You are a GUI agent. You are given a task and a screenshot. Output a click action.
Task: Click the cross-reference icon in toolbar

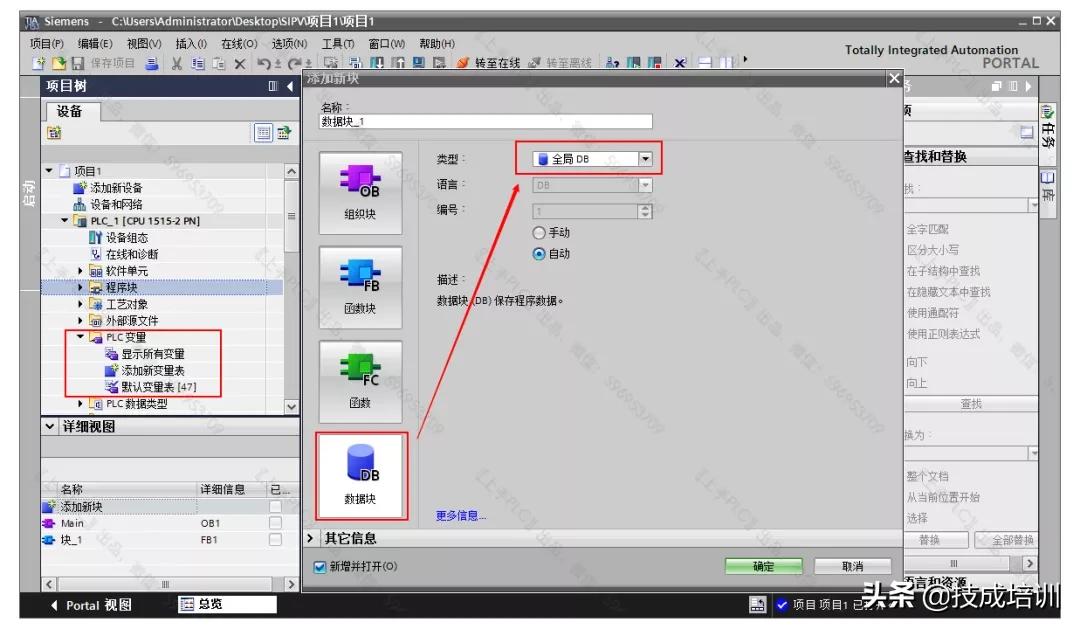coord(680,63)
